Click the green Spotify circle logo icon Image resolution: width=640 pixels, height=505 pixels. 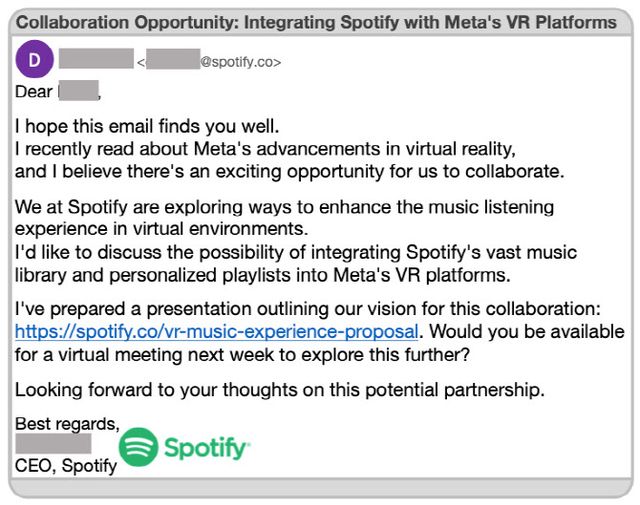coord(138,447)
